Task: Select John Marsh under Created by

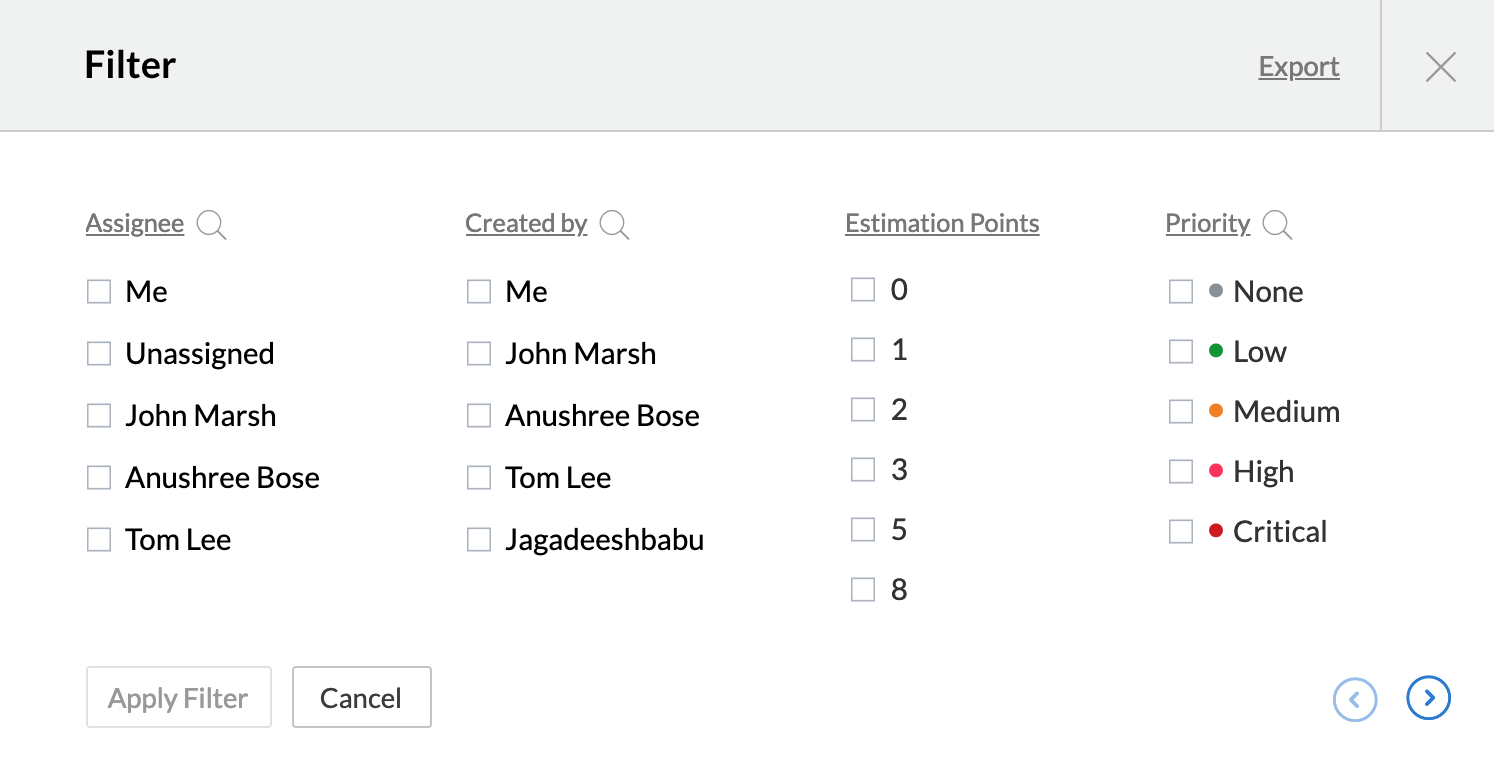Action: [x=479, y=354]
